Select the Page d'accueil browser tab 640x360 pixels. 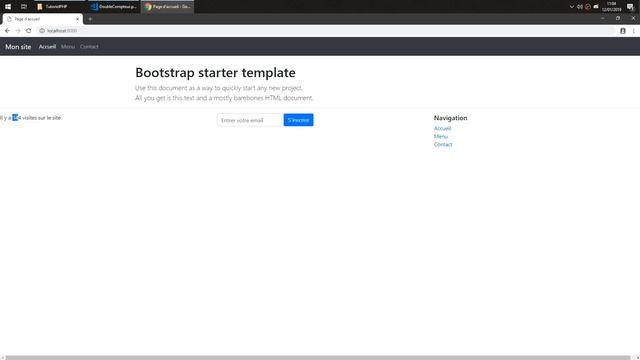tap(42, 19)
